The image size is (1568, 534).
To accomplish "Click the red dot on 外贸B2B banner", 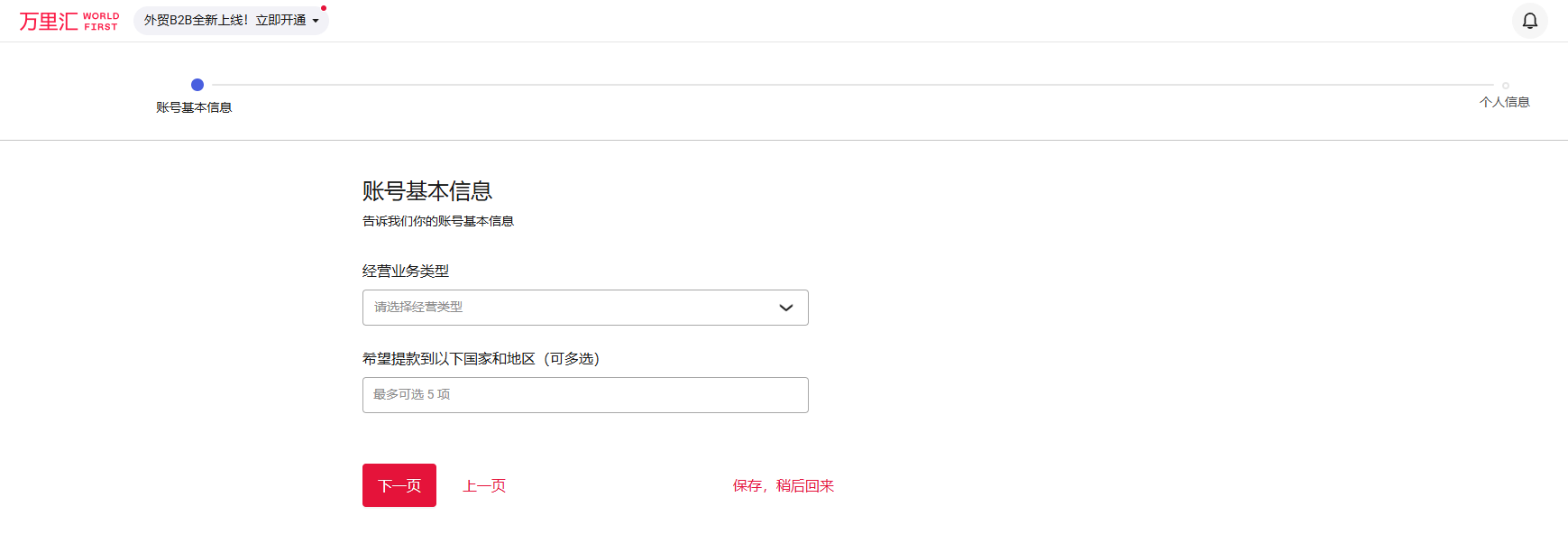I will tap(324, 8).
